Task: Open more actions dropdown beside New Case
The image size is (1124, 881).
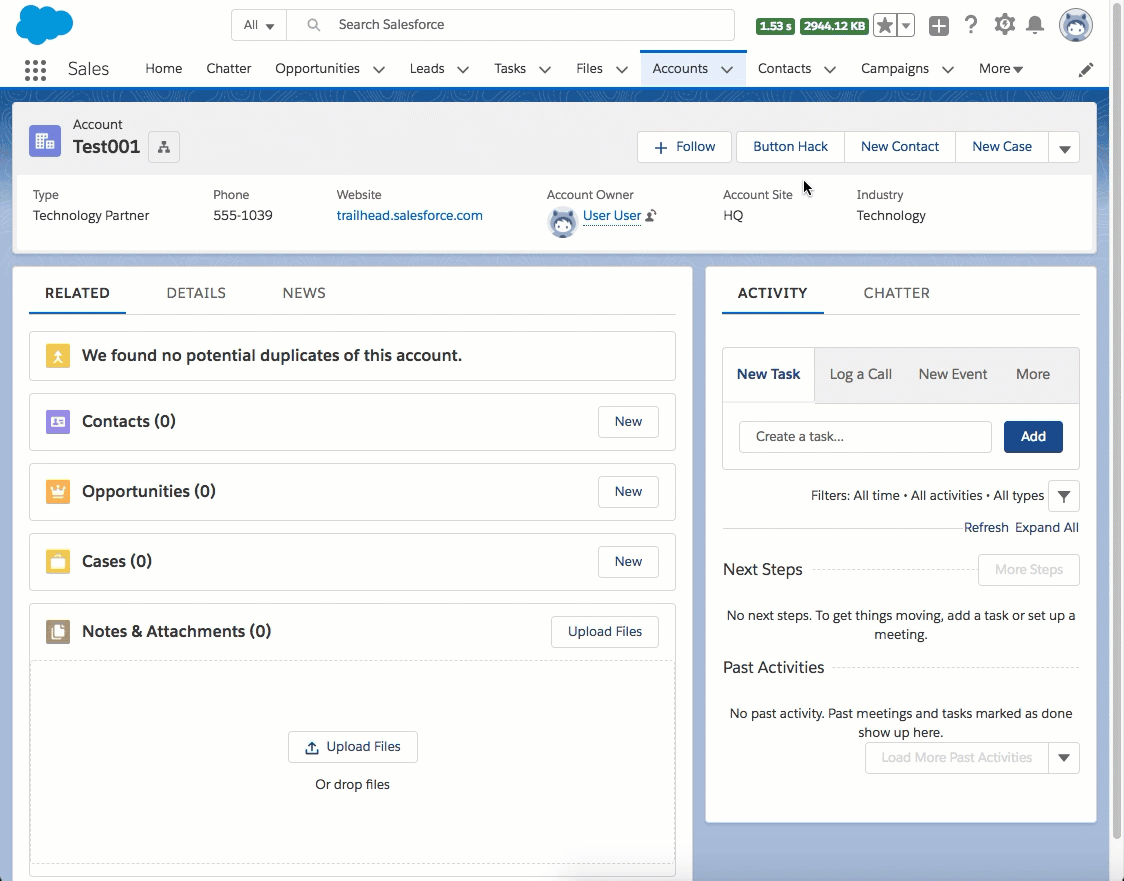Action: coord(1065,147)
